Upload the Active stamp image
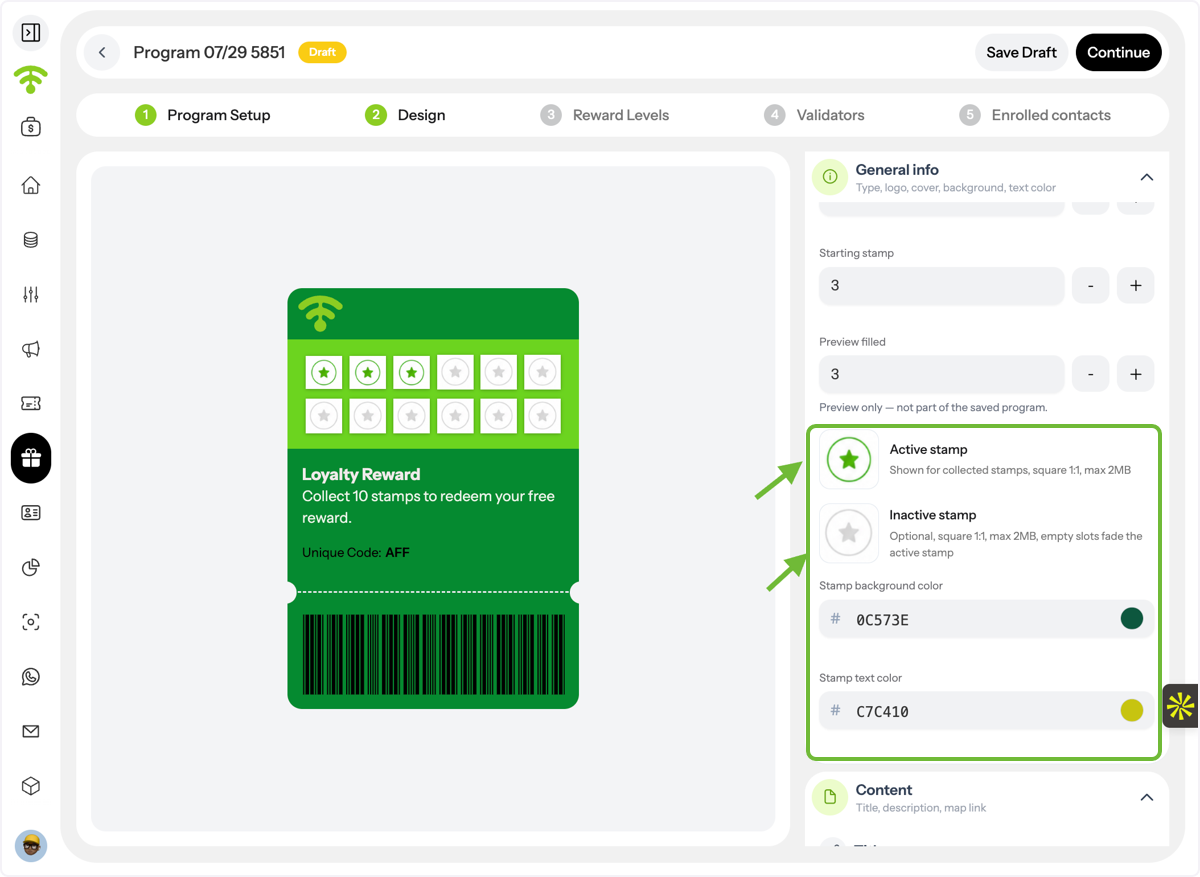 click(x=849, y=460)
